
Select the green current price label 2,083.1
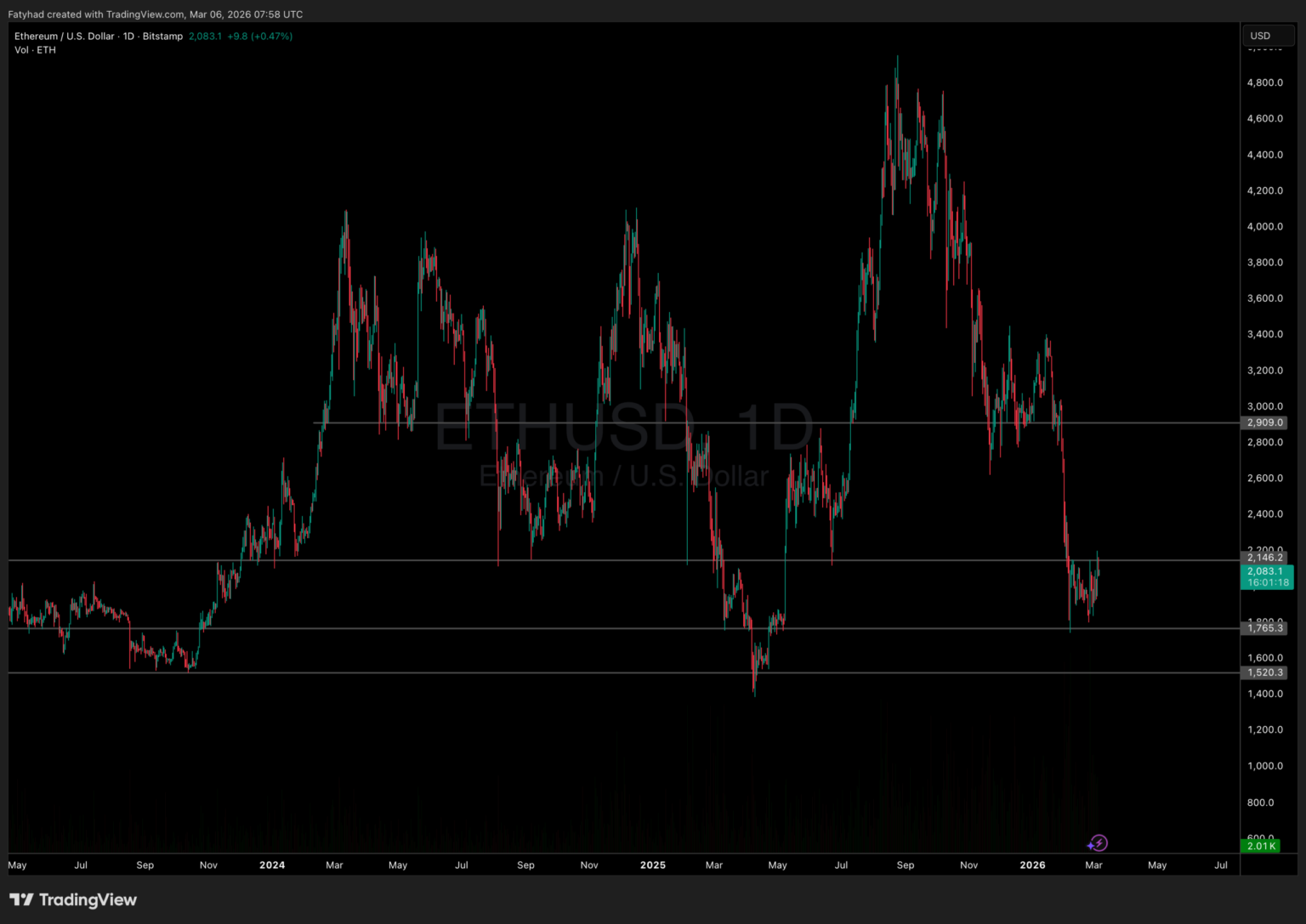1265,571
